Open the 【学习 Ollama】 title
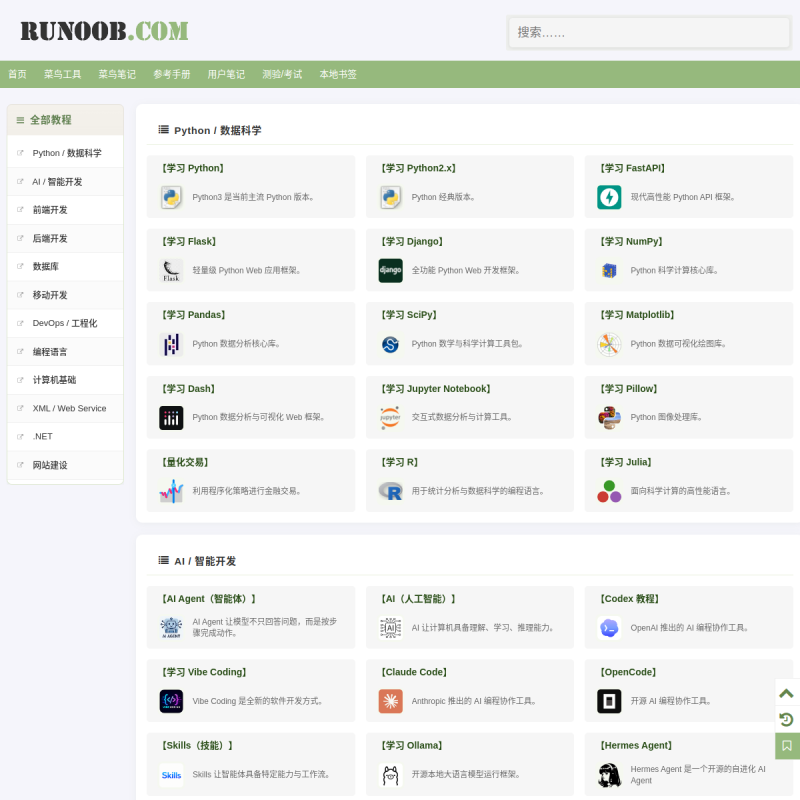The height and width of the screenshot is (800, 800). (x=412, y=745)
